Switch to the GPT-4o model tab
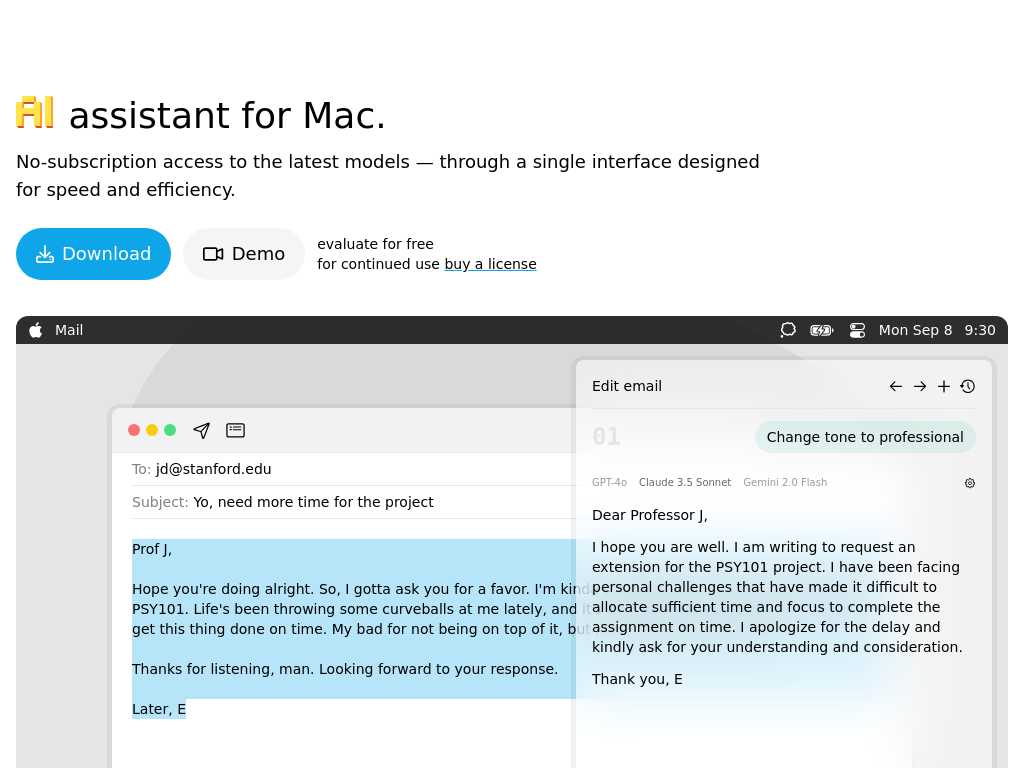The image size is (1024, 768). [609, 483]
